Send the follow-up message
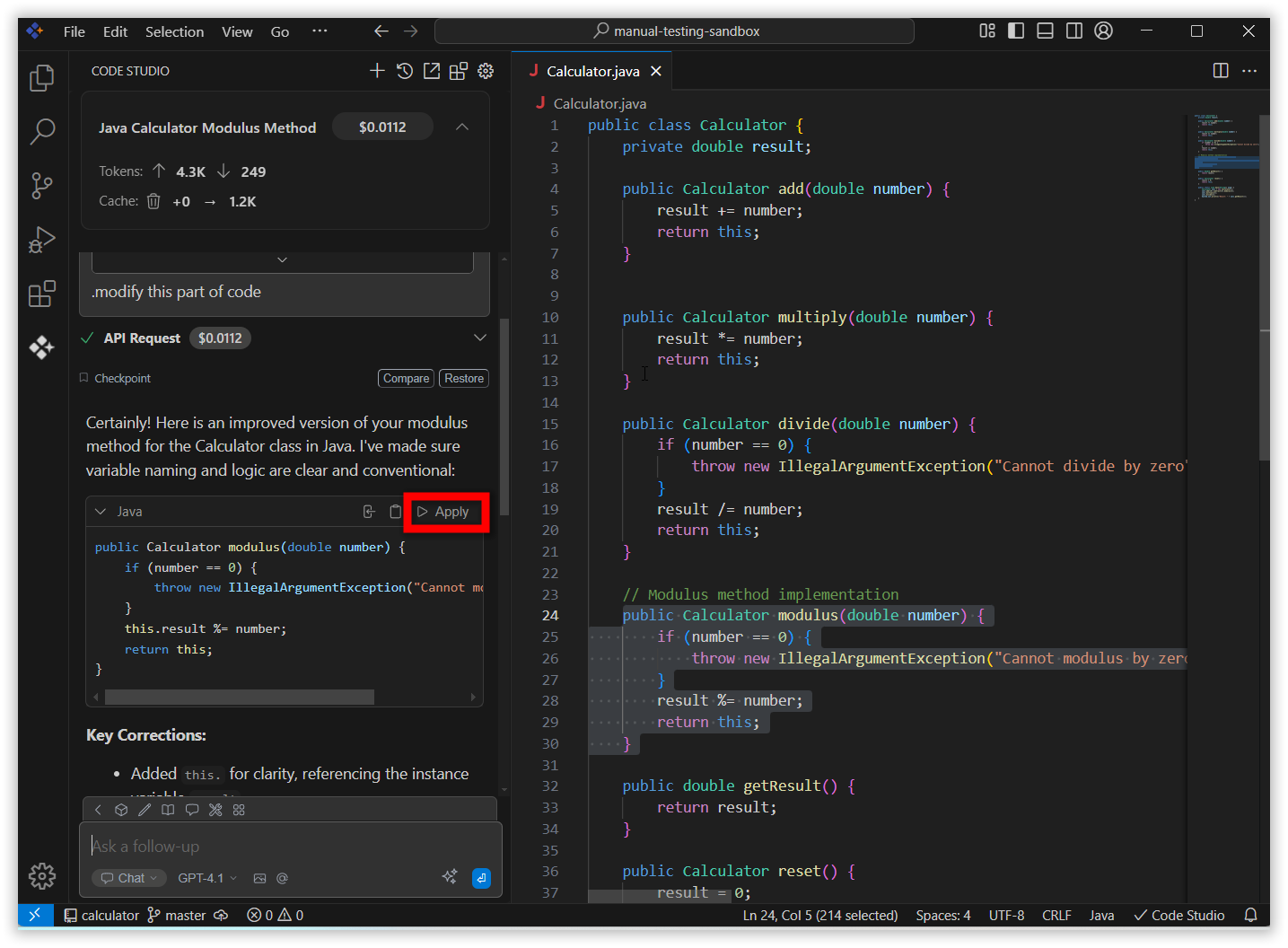1288x948 pixels. pos(481,878)
